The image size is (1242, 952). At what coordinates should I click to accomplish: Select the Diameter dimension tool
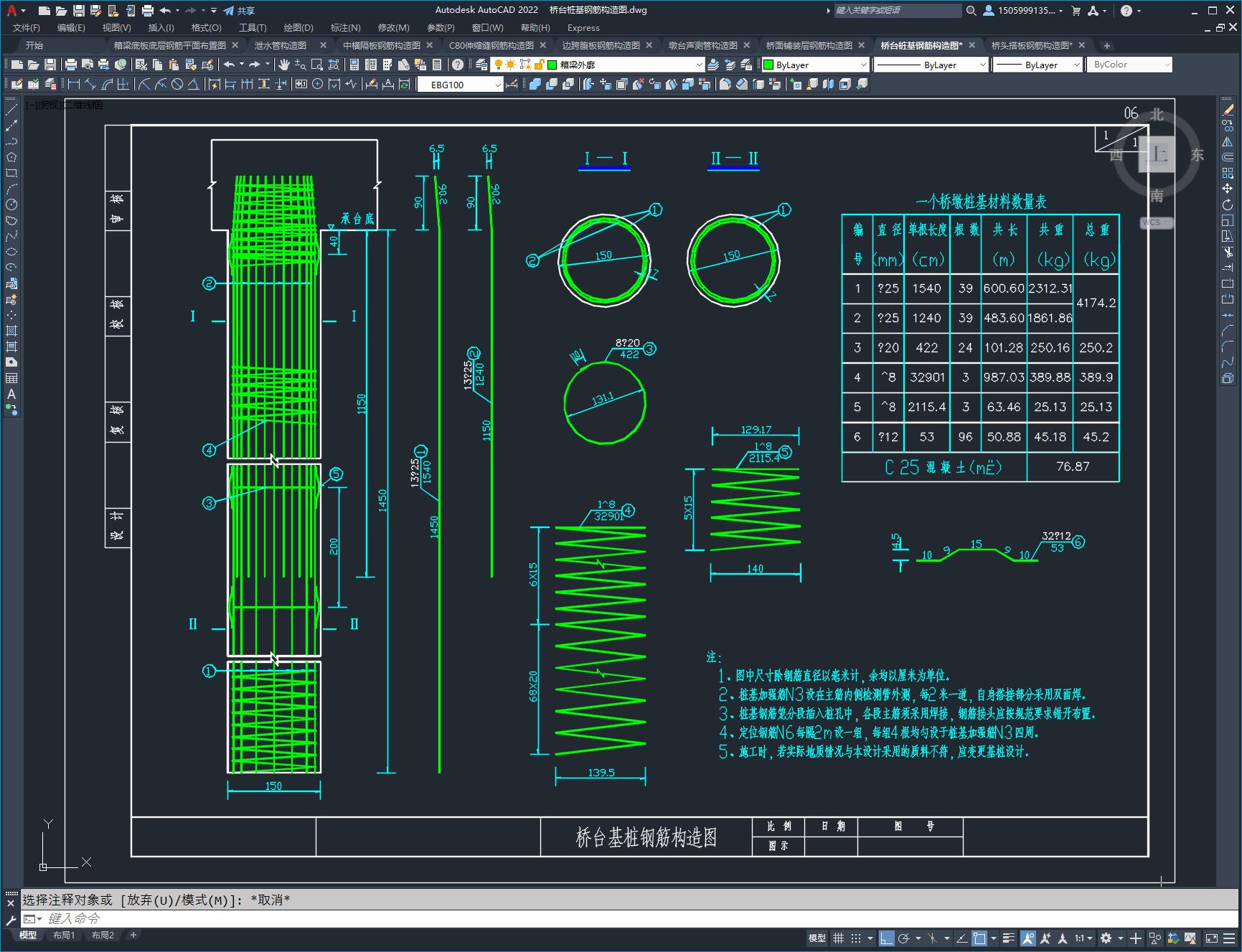pos(177,84)
